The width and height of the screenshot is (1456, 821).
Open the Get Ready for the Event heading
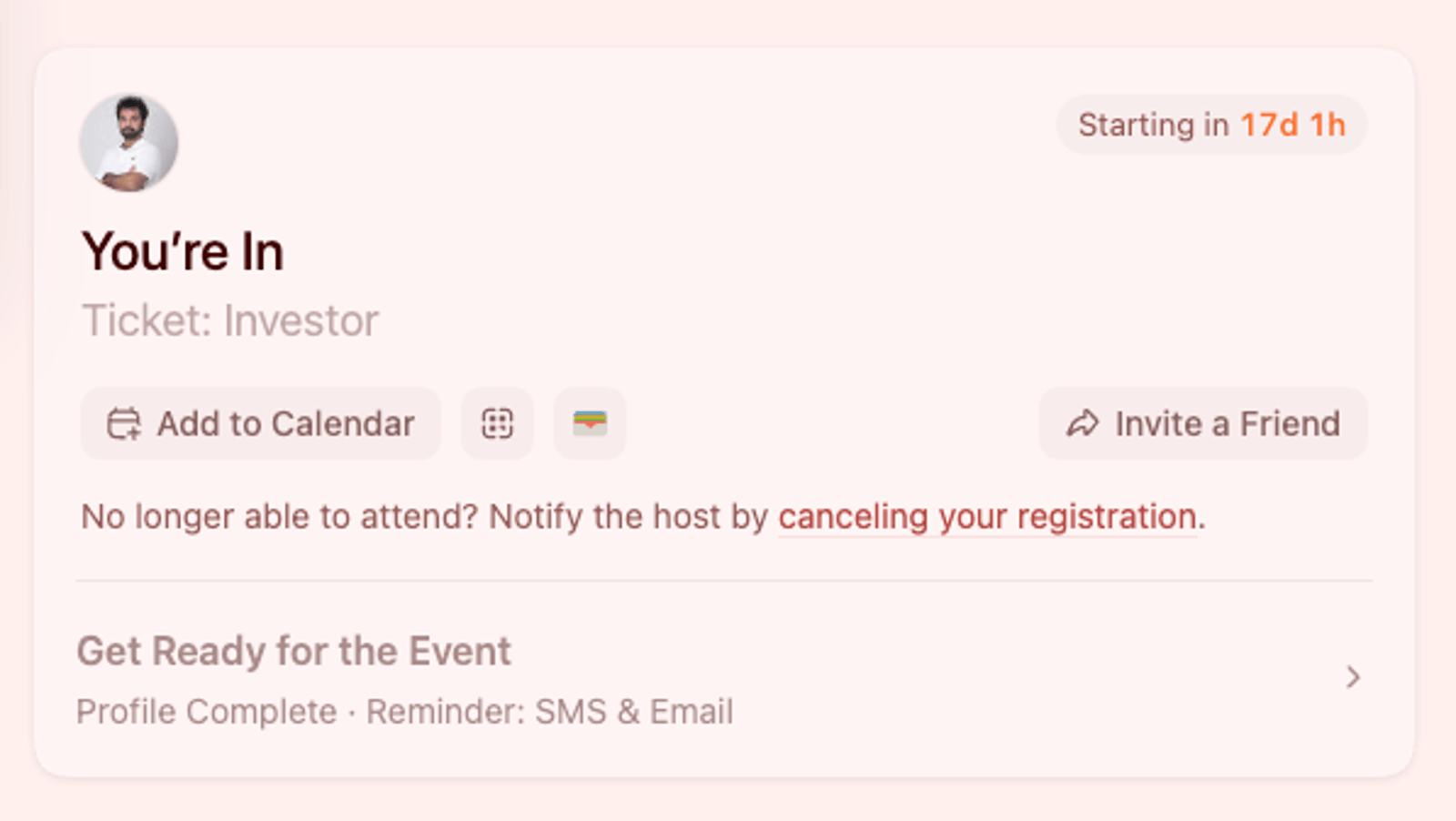(x=294, y=652)
